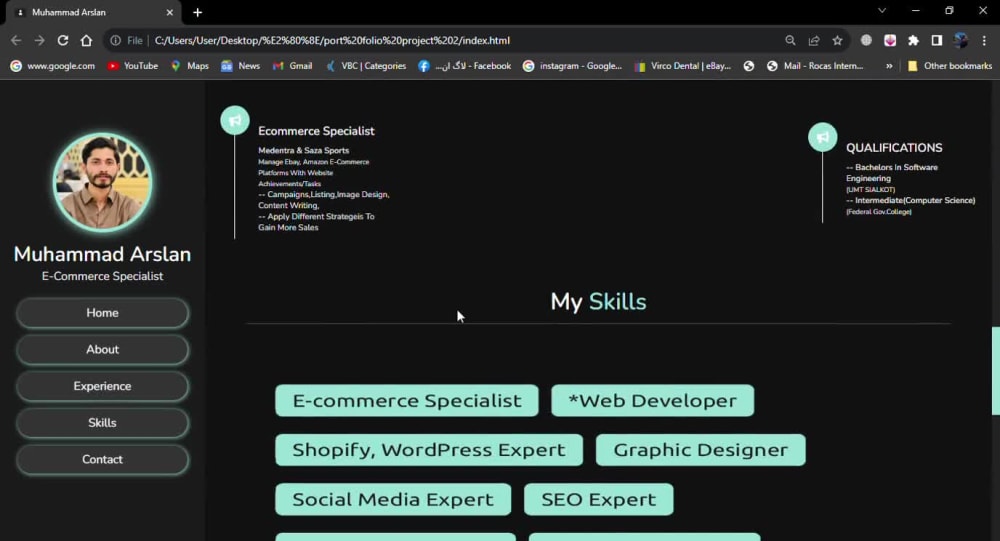Viewport: 1000px width, 541px height.
Task: Click the megaphone icon beside QUALIFICATIONS
Action: (823, 137)
